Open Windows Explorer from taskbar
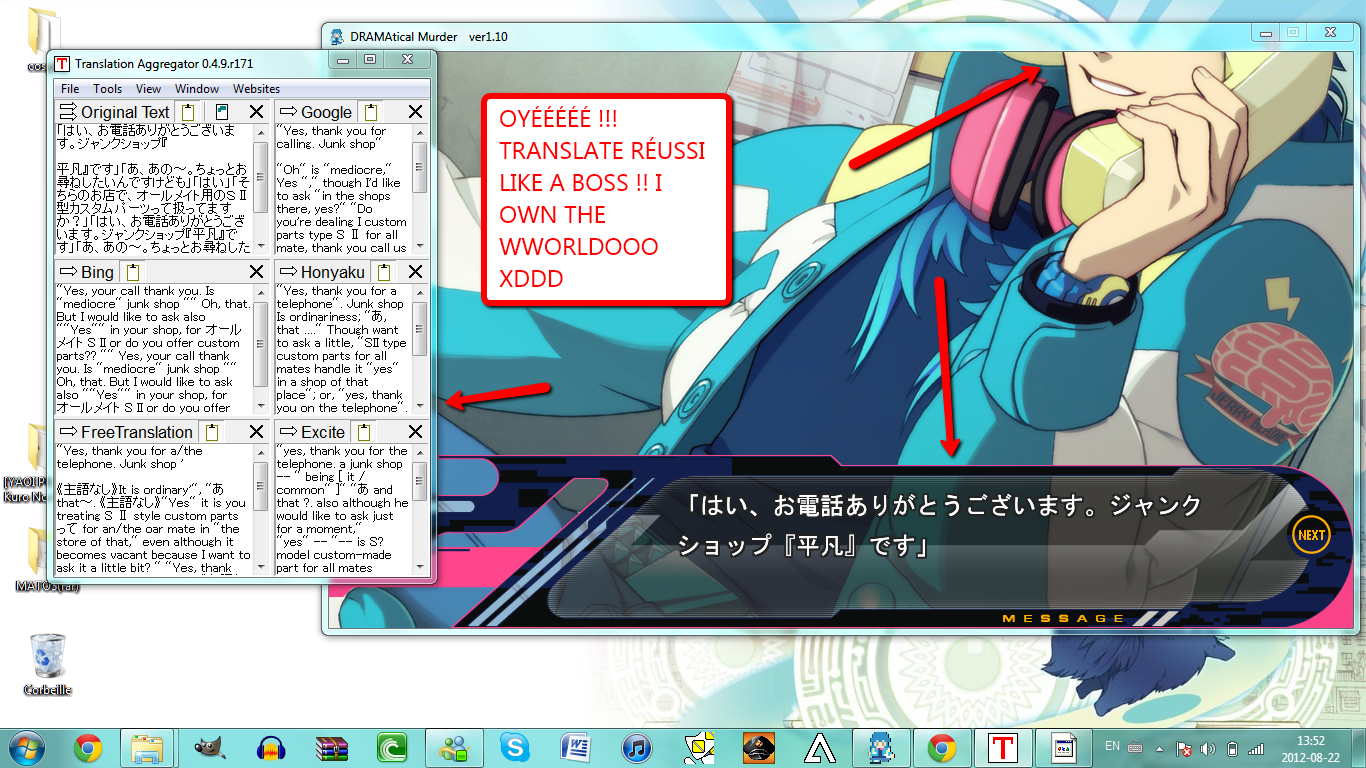The image size is (1366, 768). point(148,748)
